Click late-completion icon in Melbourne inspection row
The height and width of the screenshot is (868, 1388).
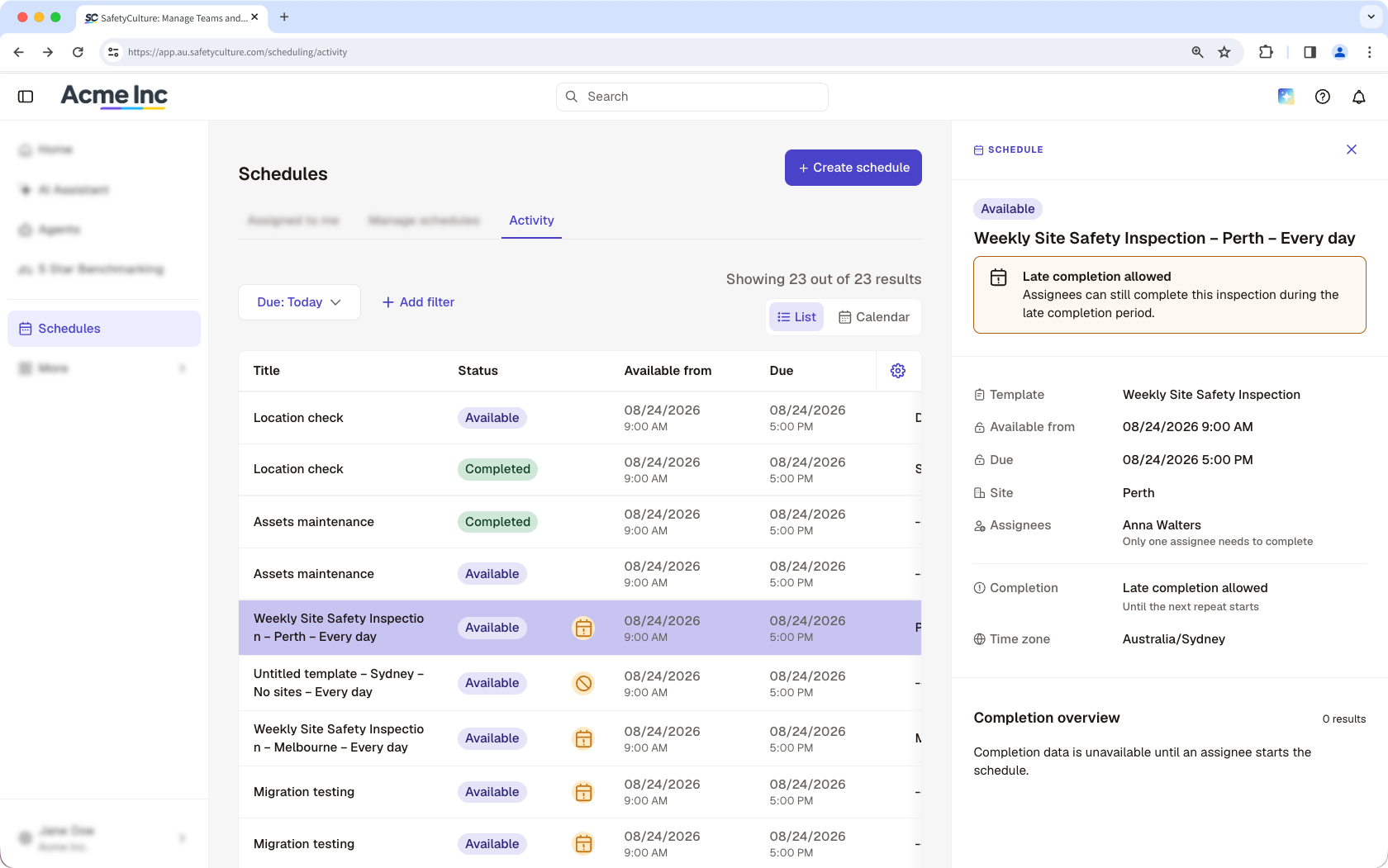(x=583, y=738)
